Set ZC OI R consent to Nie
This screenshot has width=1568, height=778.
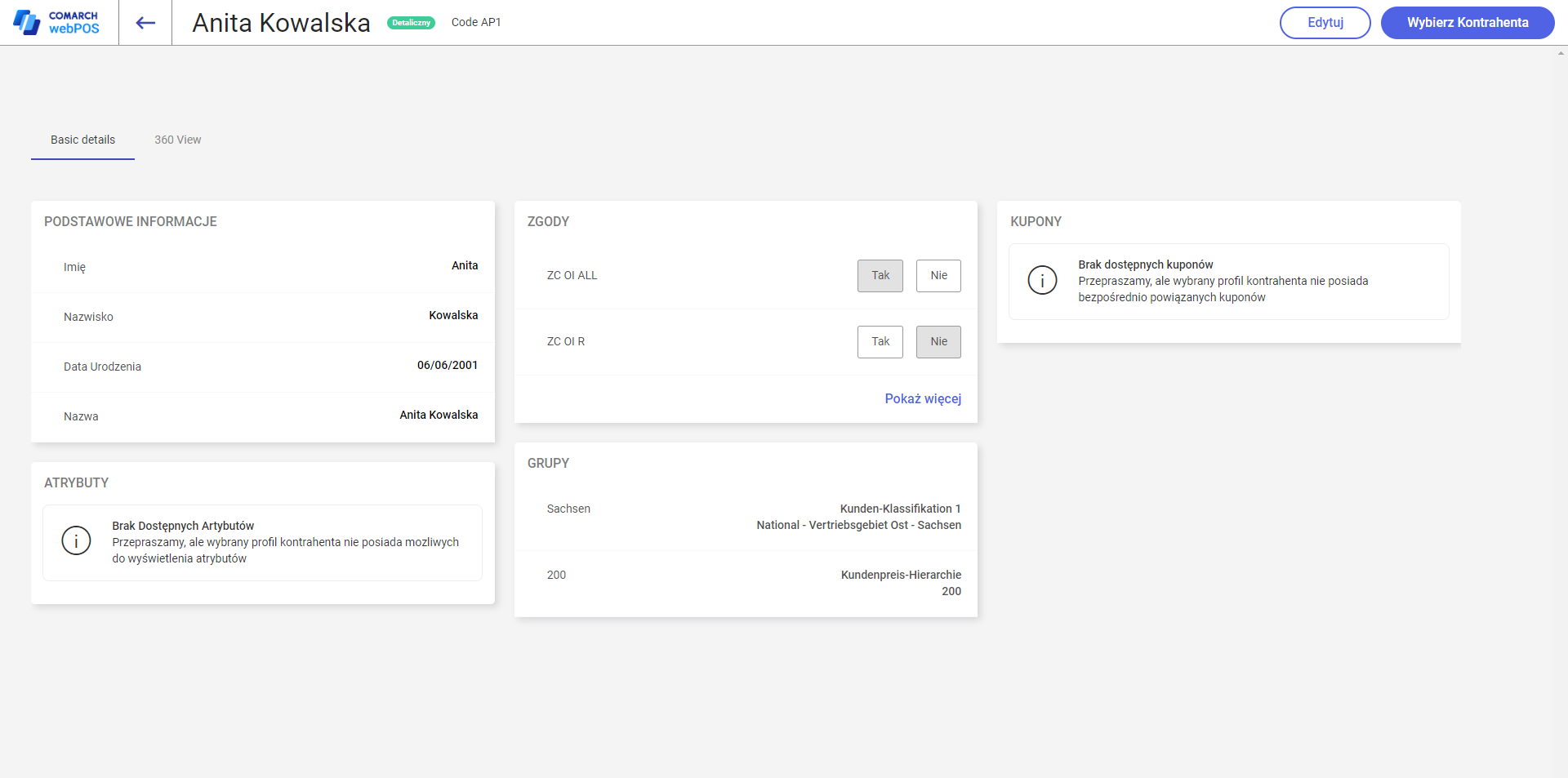click(938, 342)
